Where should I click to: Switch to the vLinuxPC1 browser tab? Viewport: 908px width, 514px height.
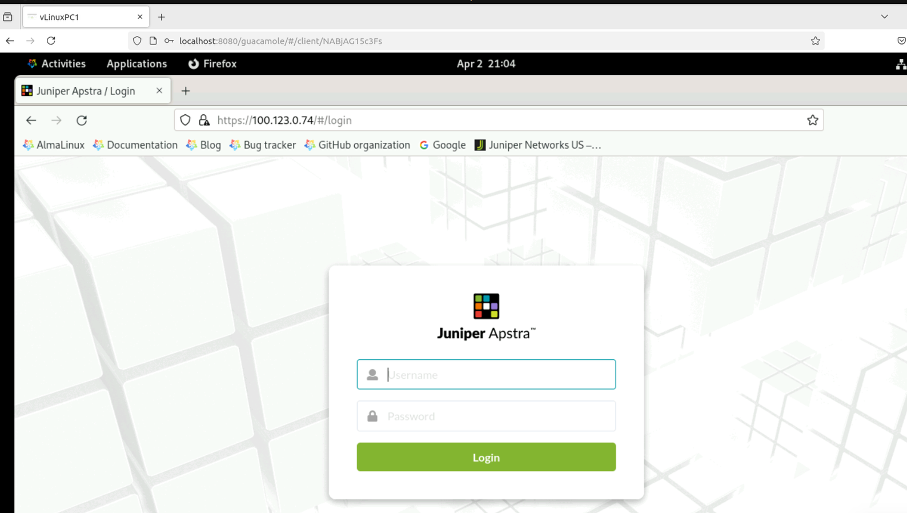(x=80, y=17)
